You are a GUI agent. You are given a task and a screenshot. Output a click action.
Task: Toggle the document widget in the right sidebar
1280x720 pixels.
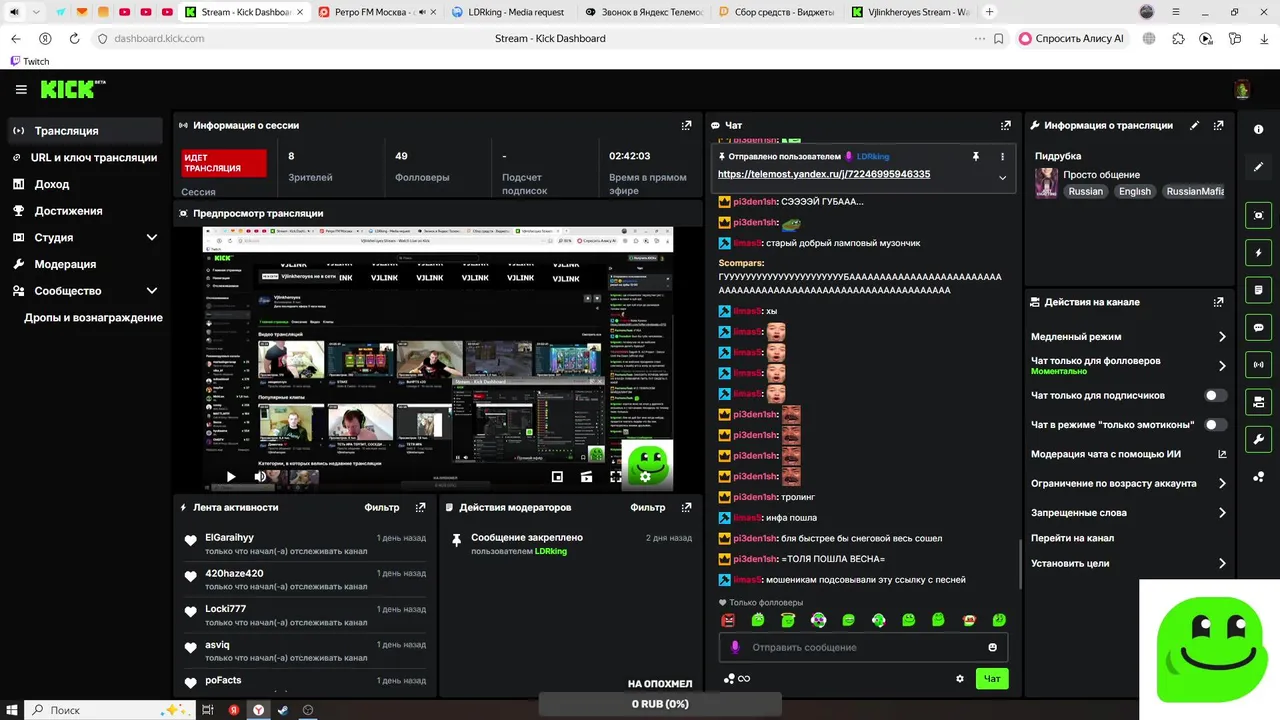click(x=1258, y=290)
